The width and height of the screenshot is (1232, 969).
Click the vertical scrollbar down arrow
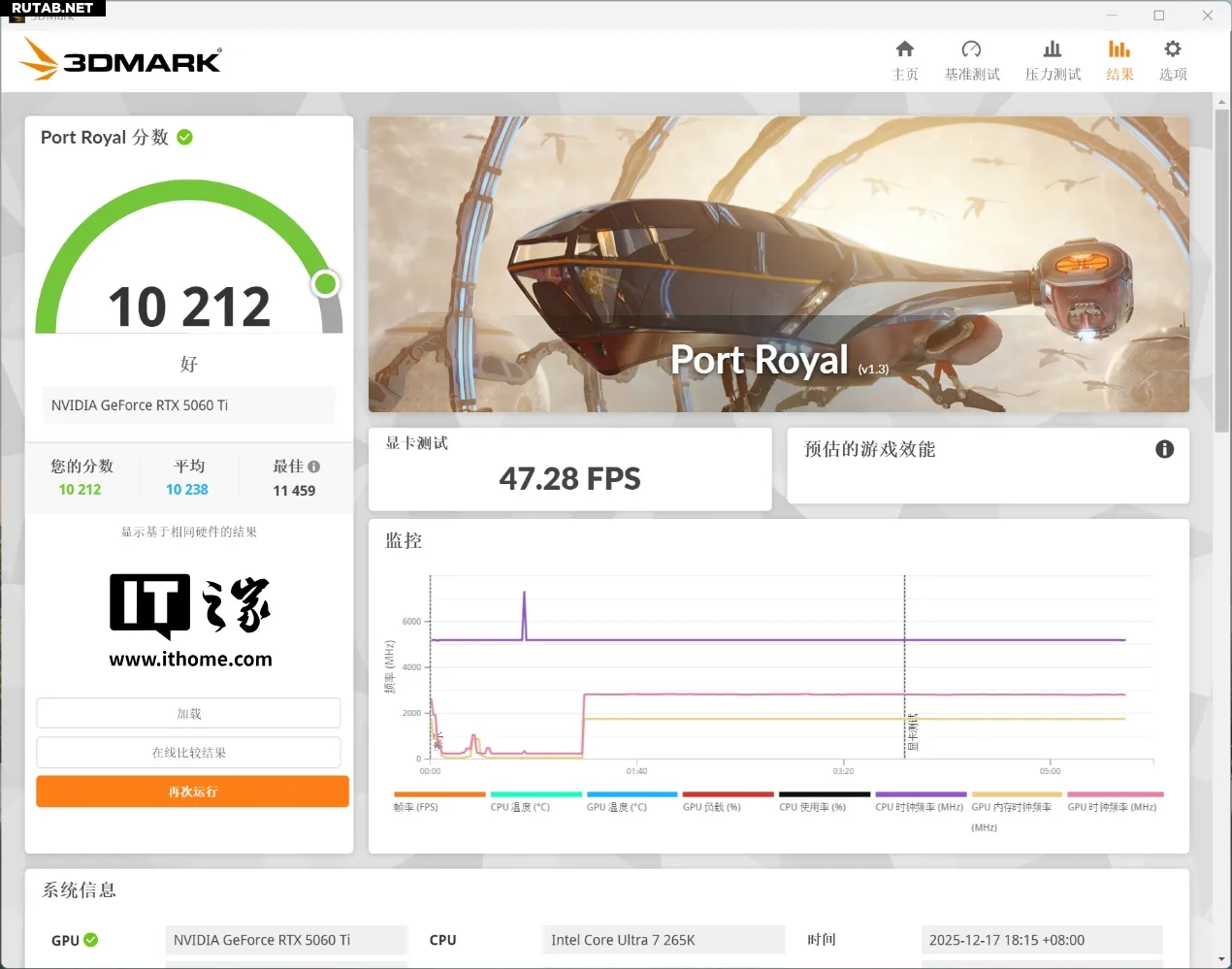coord(1221,959)
